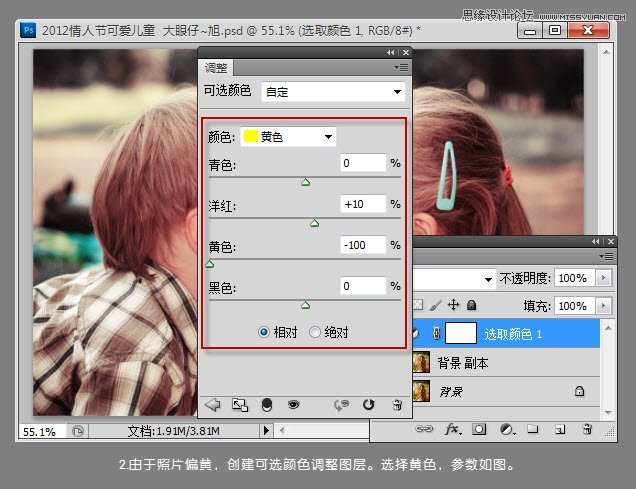
Task: Open the 颜色 color dropdown showing 黄色
Action: coord(288,137)
